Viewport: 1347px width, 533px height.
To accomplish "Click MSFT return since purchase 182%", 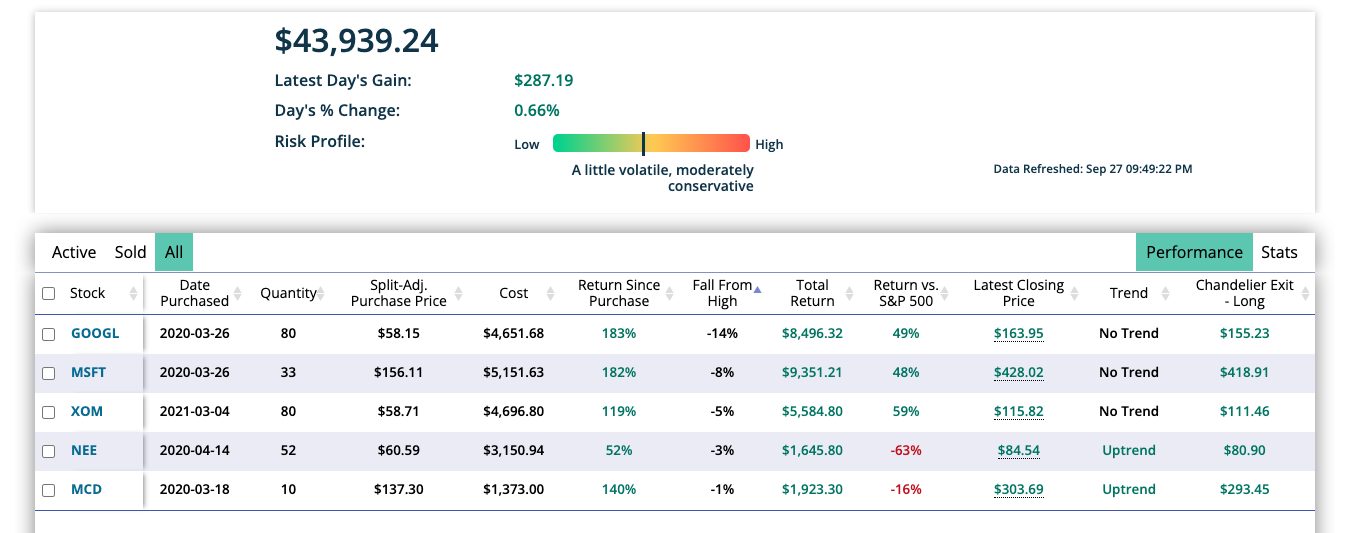I will pyautogui.click(x=619, y=372).
